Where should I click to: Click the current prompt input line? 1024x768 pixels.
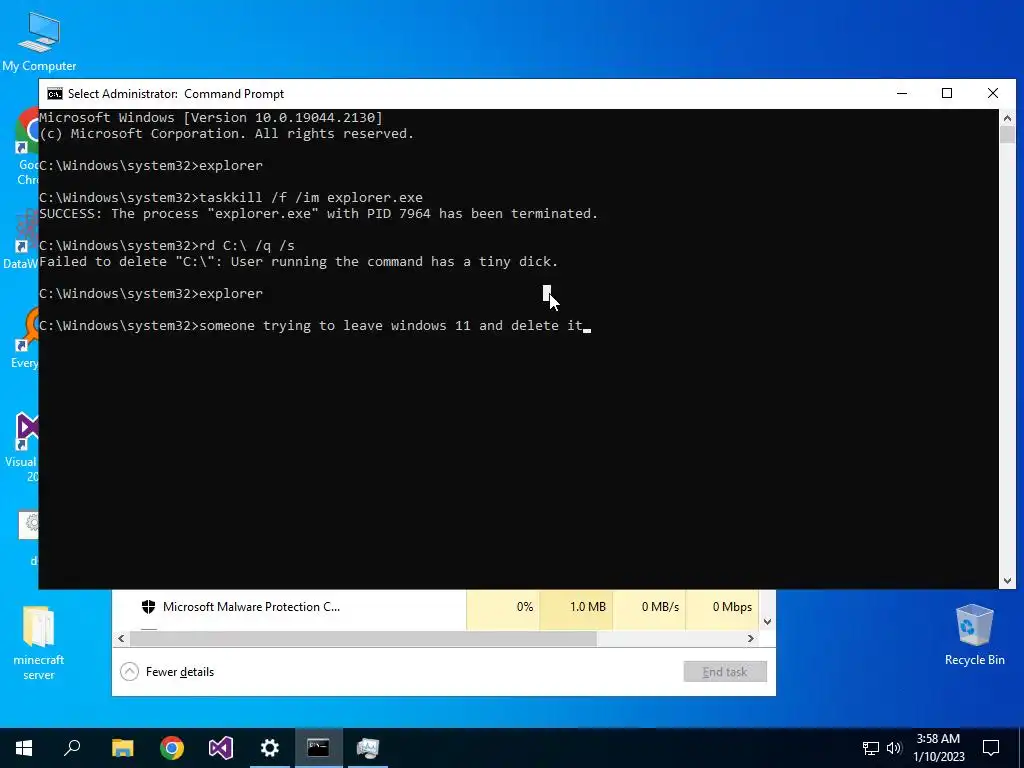pos(315,325)
